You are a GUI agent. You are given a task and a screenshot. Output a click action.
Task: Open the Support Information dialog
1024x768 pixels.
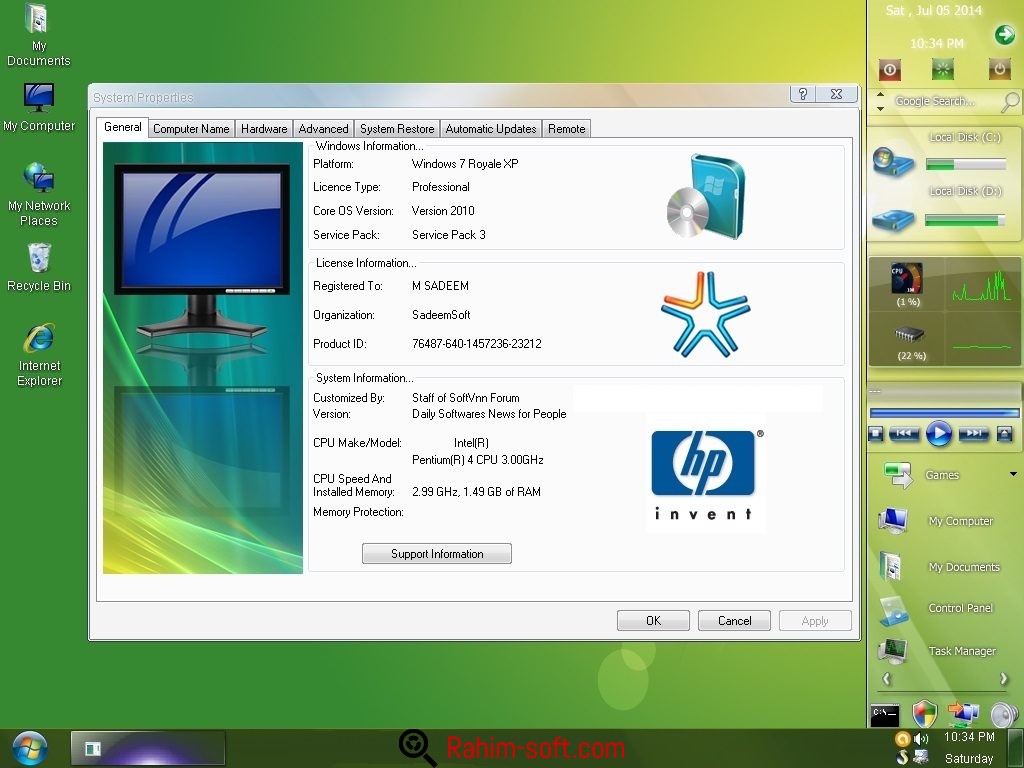coord(436,553)
